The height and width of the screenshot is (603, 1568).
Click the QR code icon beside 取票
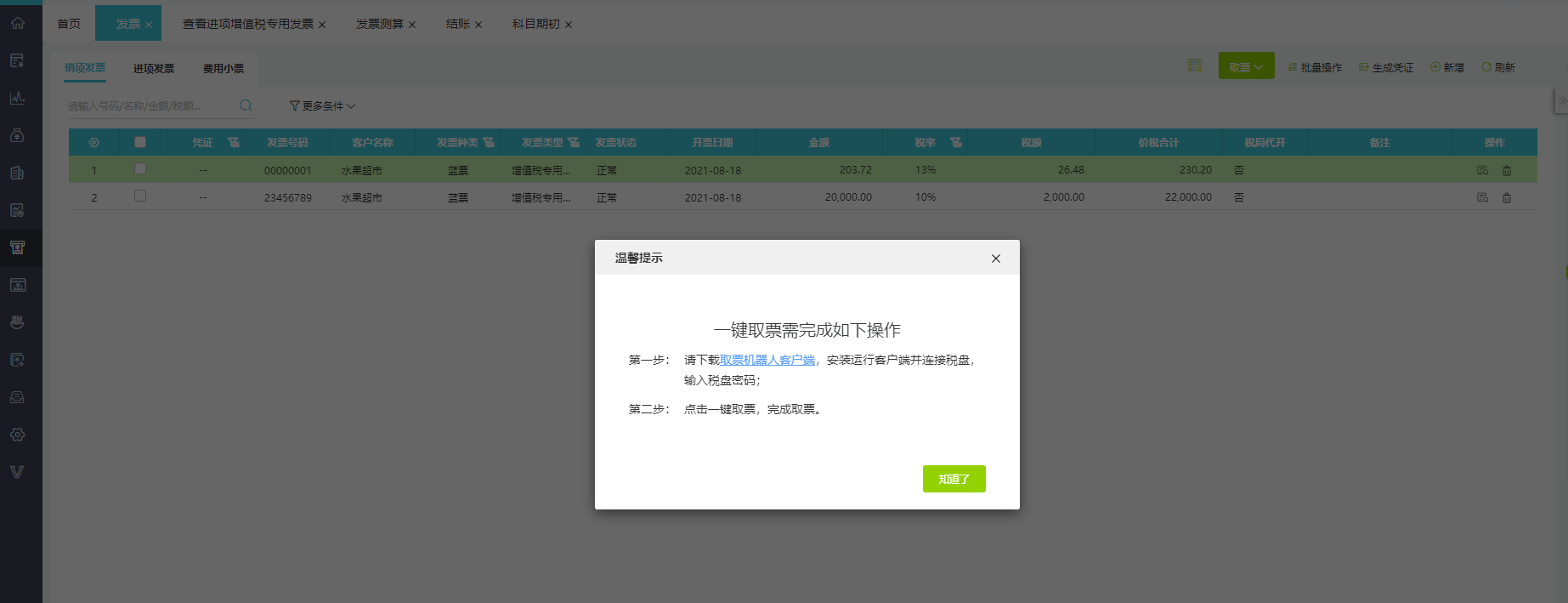coord(1195,65)
